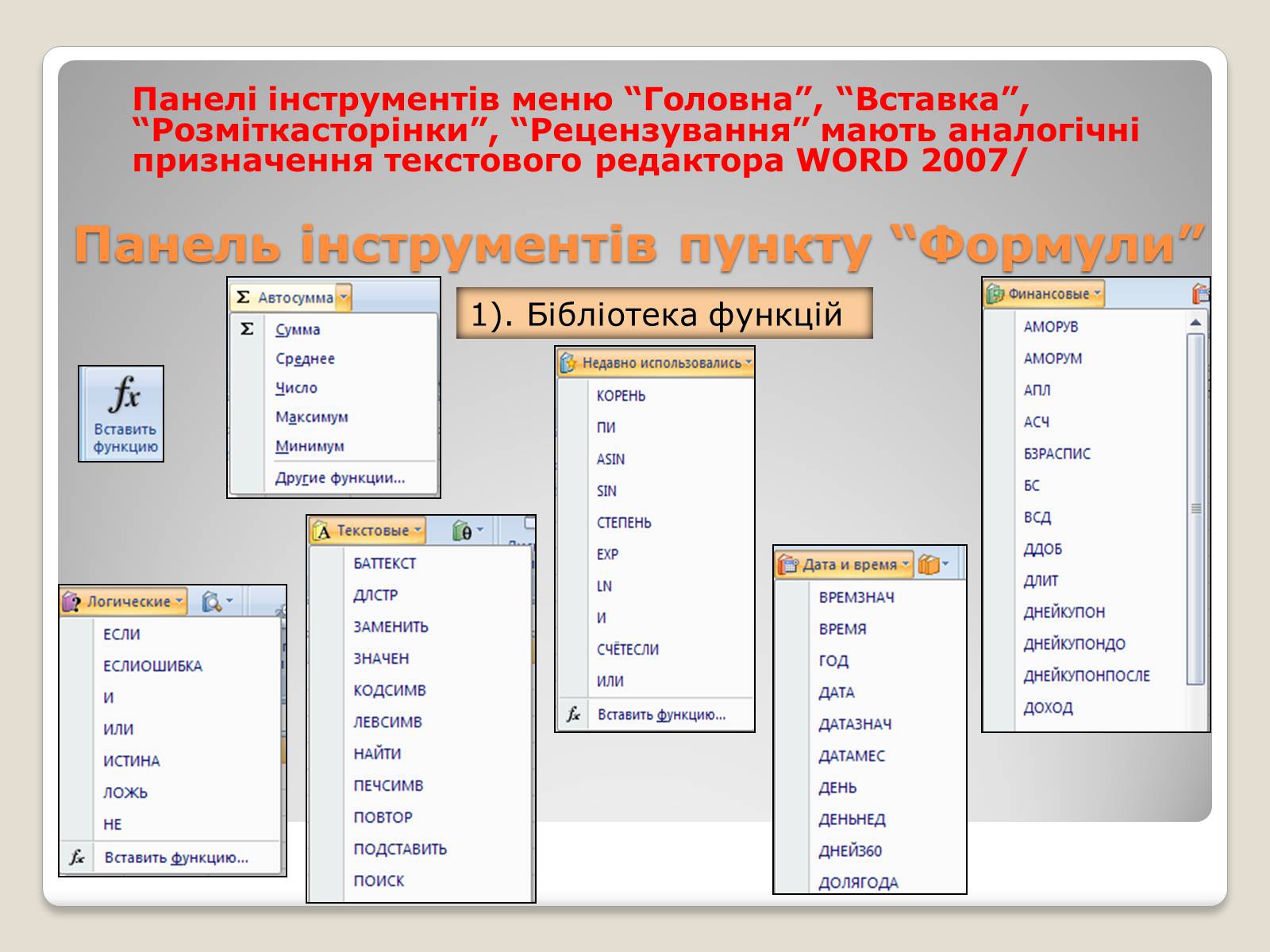
Task: Select EXP function
Action: pyautogui.click(x=607, y=555)
